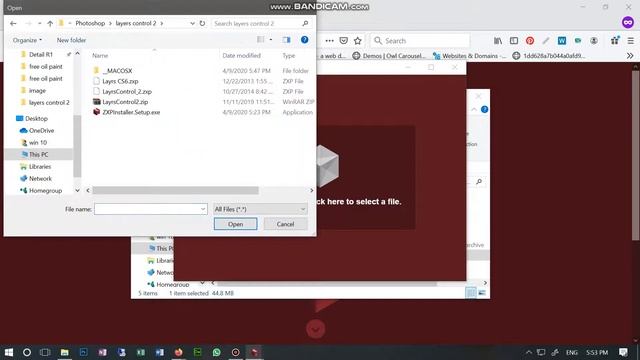
Task: Click layers control 2 in address breadcrumb
Action: coord(136,23)
